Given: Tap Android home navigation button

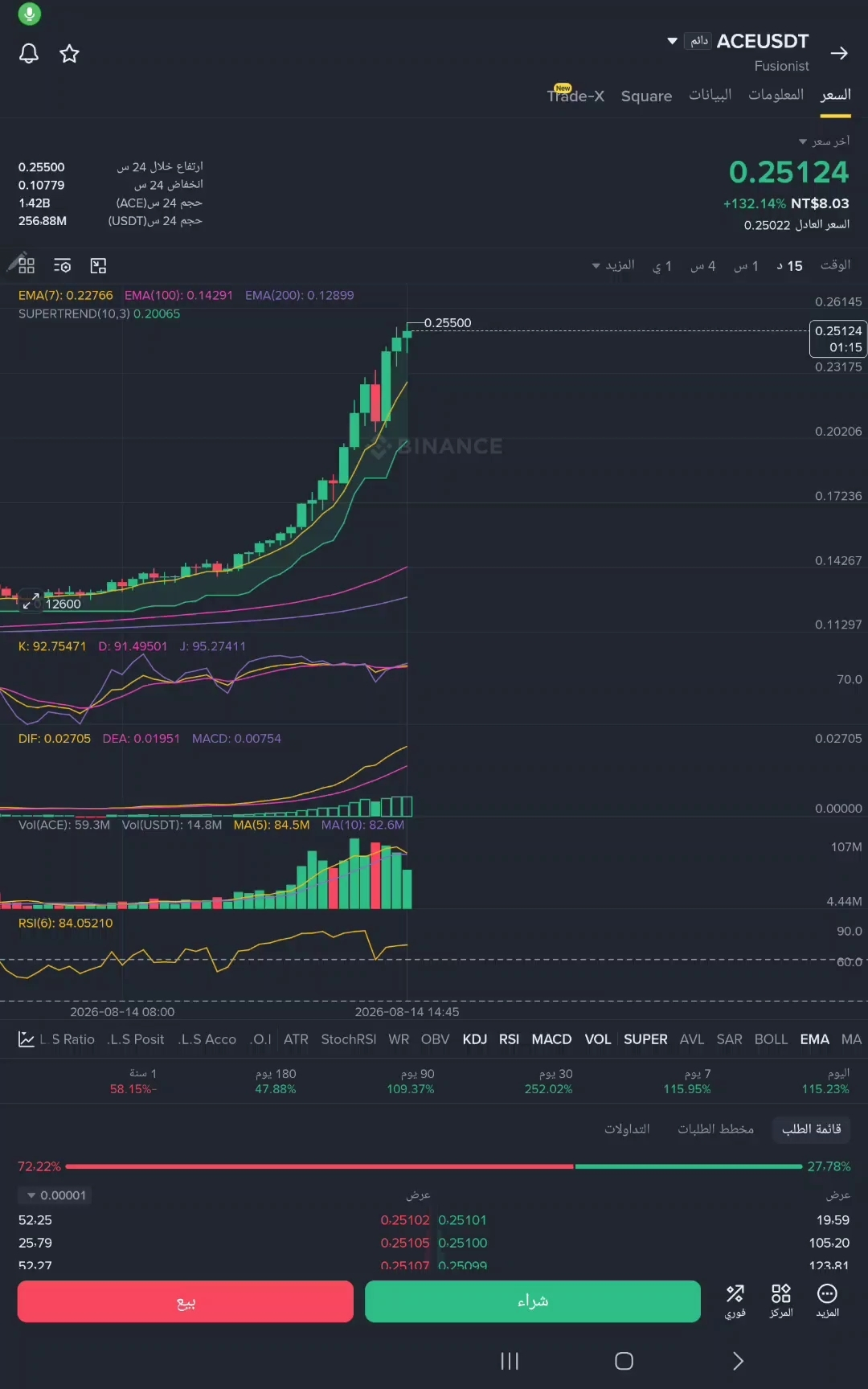Looking at the screenshot, I should tap(624, 1361).
